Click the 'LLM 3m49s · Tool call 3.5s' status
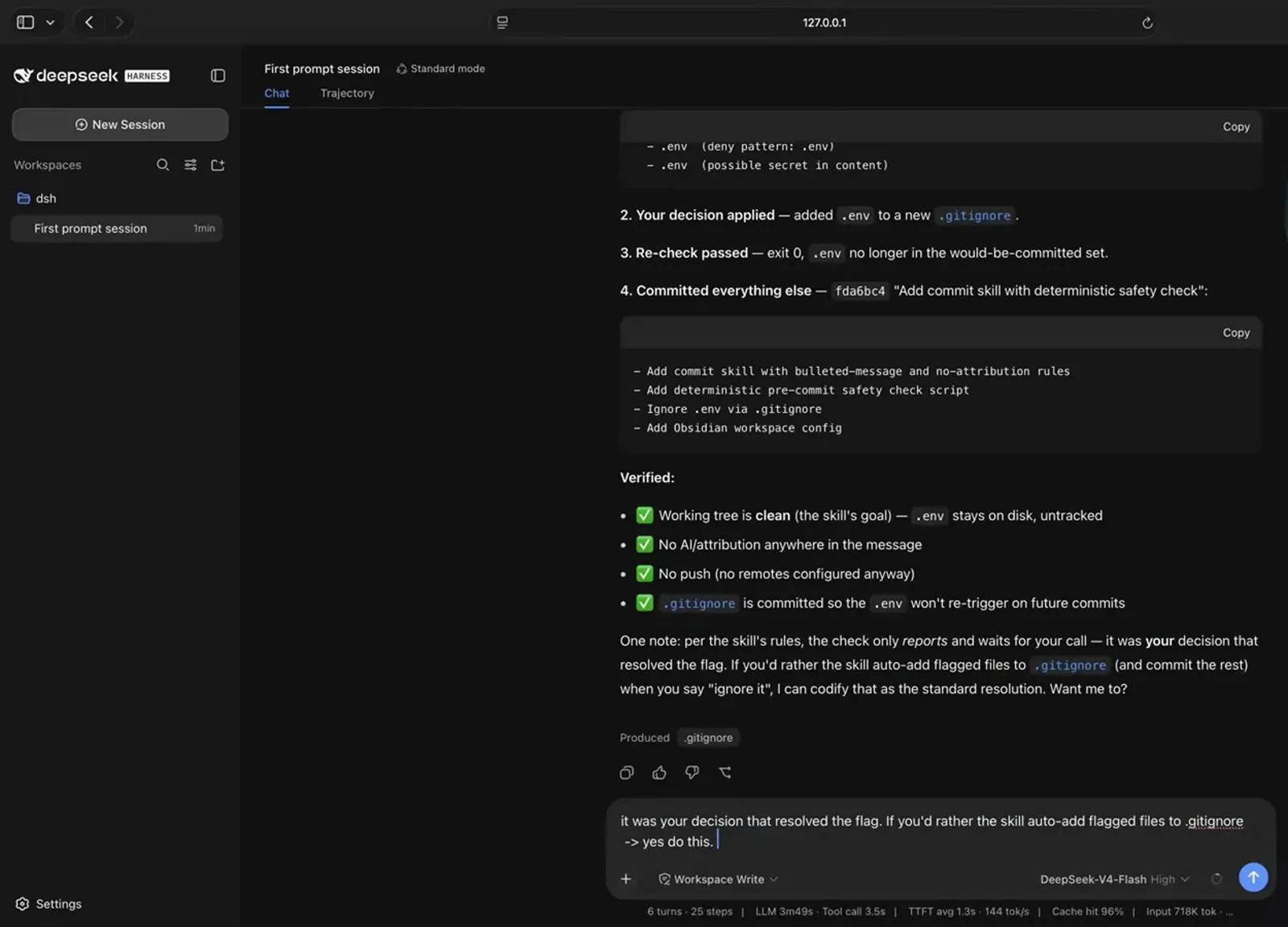Image resolution: width=1288 pixels, height=927 pixels. pos(820,912)
